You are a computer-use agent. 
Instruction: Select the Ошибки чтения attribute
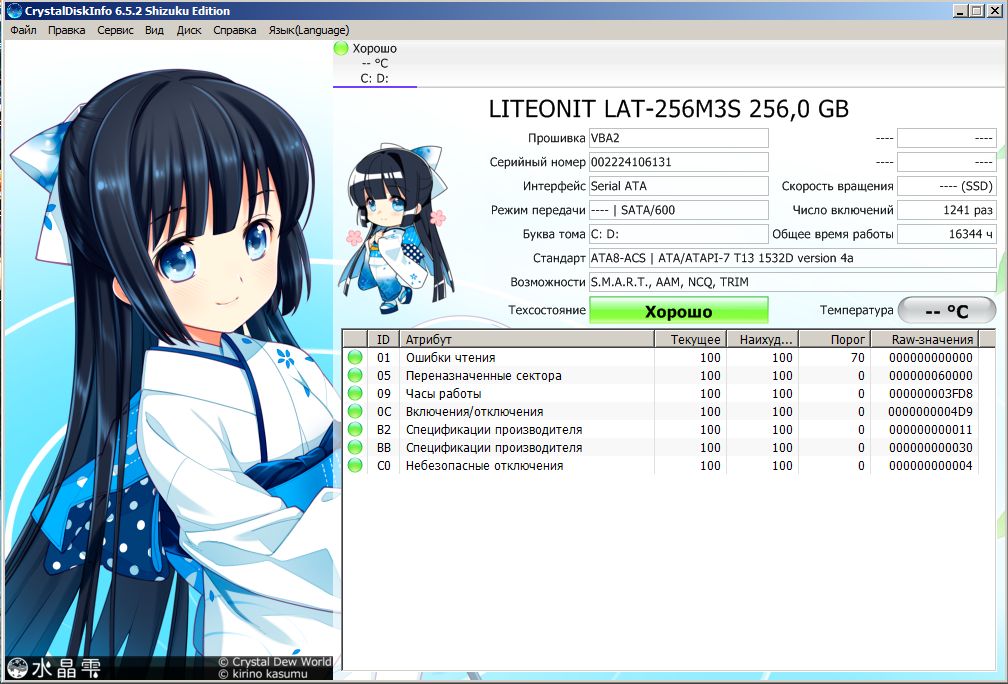[450, 357]
